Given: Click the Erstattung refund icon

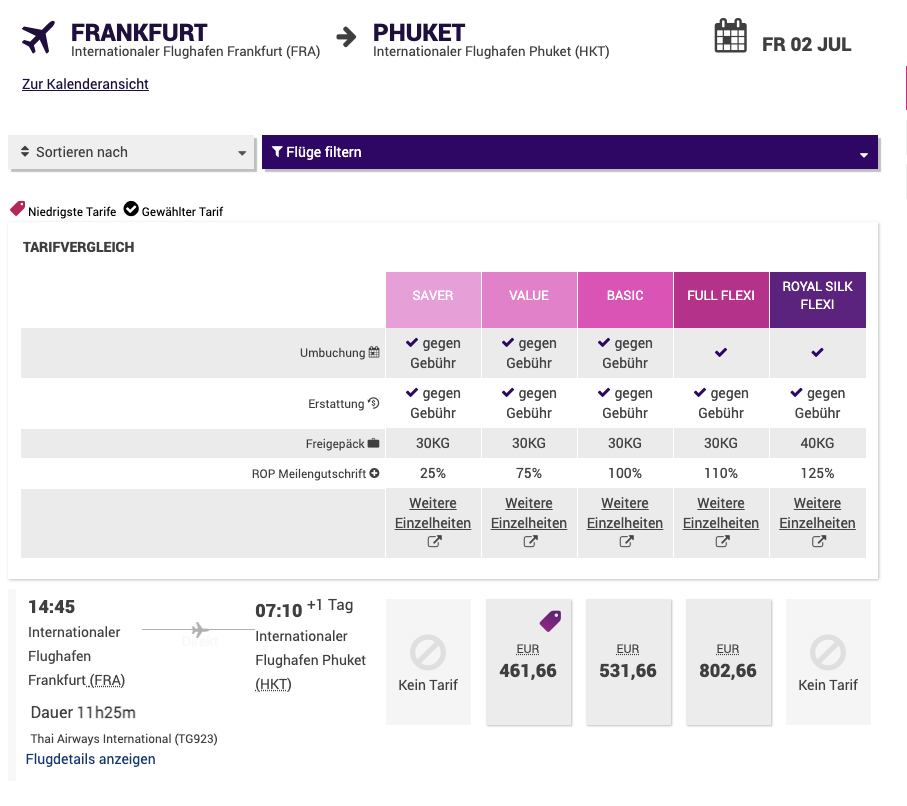Looking at the screenshot, I should [x=374, y=403].
